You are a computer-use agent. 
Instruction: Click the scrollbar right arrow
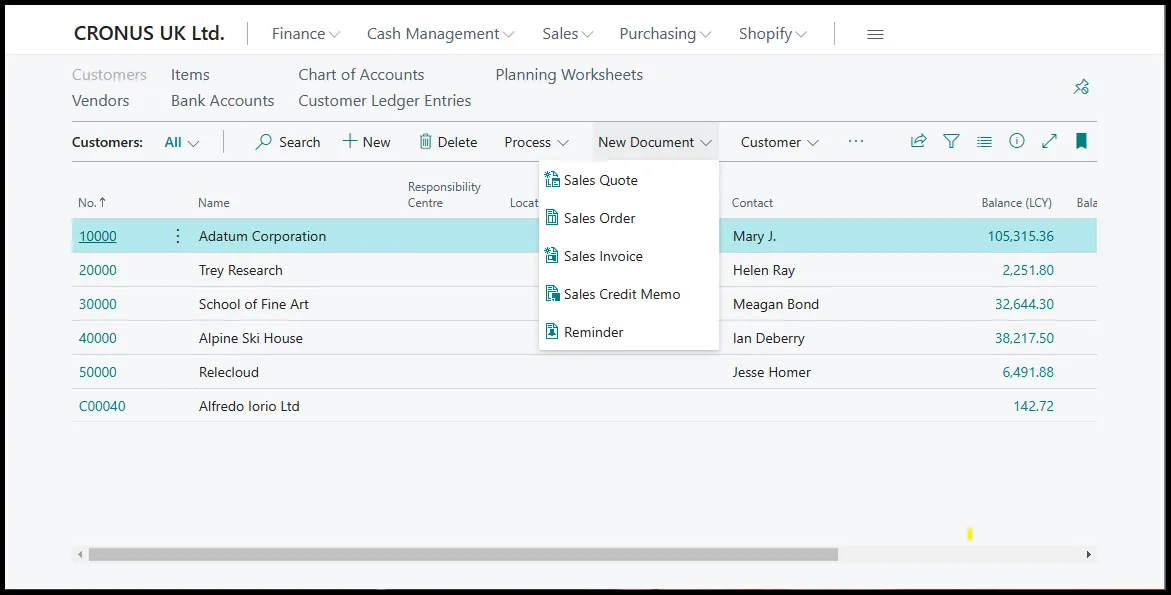(x=1089, y=554)
